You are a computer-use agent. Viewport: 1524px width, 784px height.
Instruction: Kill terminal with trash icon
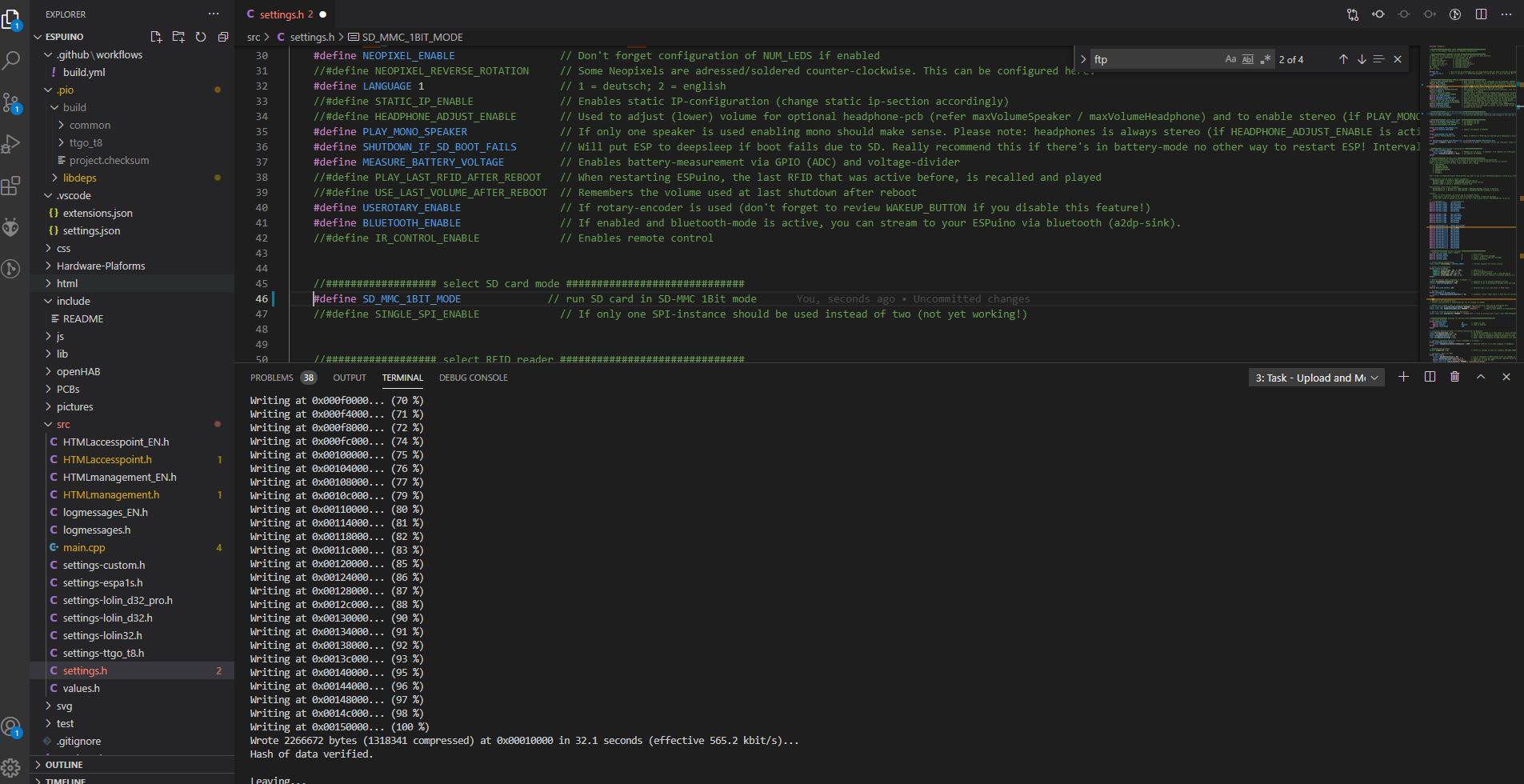(1454, 377)
